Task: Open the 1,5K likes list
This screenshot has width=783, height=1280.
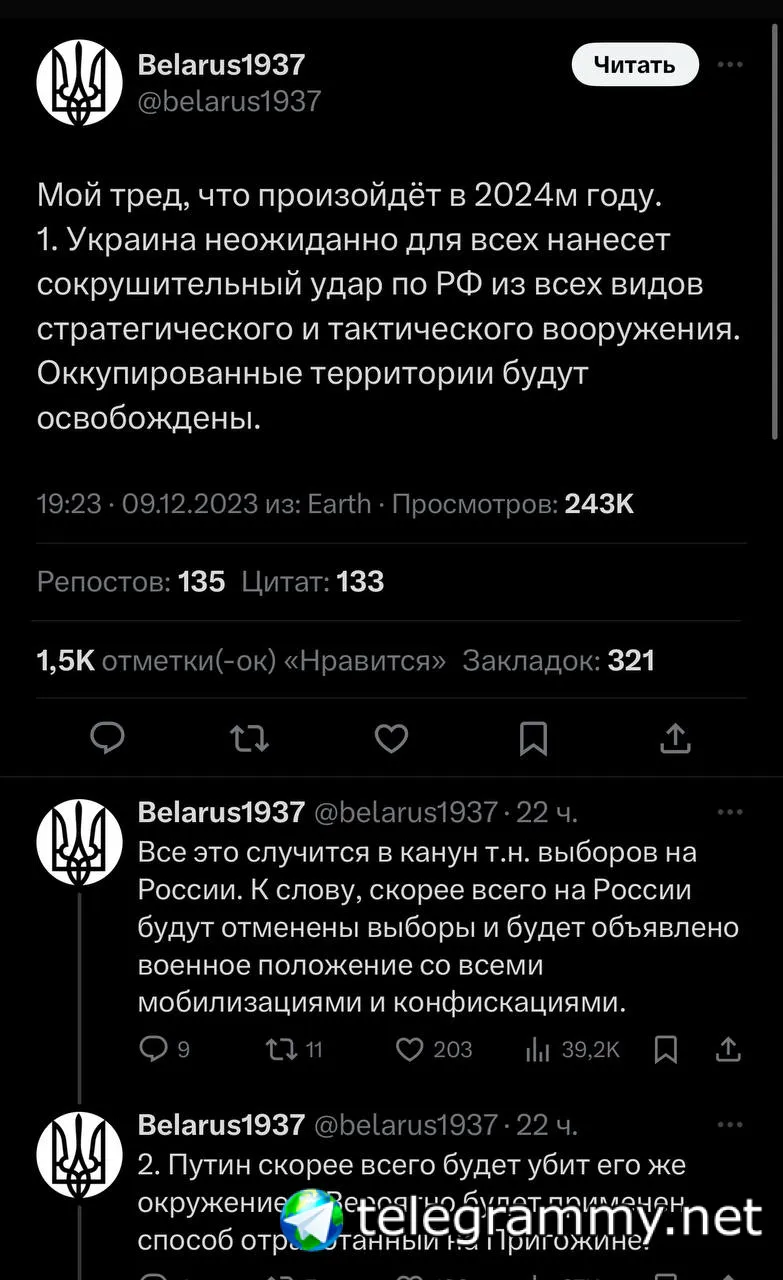Action: (241, 661)
